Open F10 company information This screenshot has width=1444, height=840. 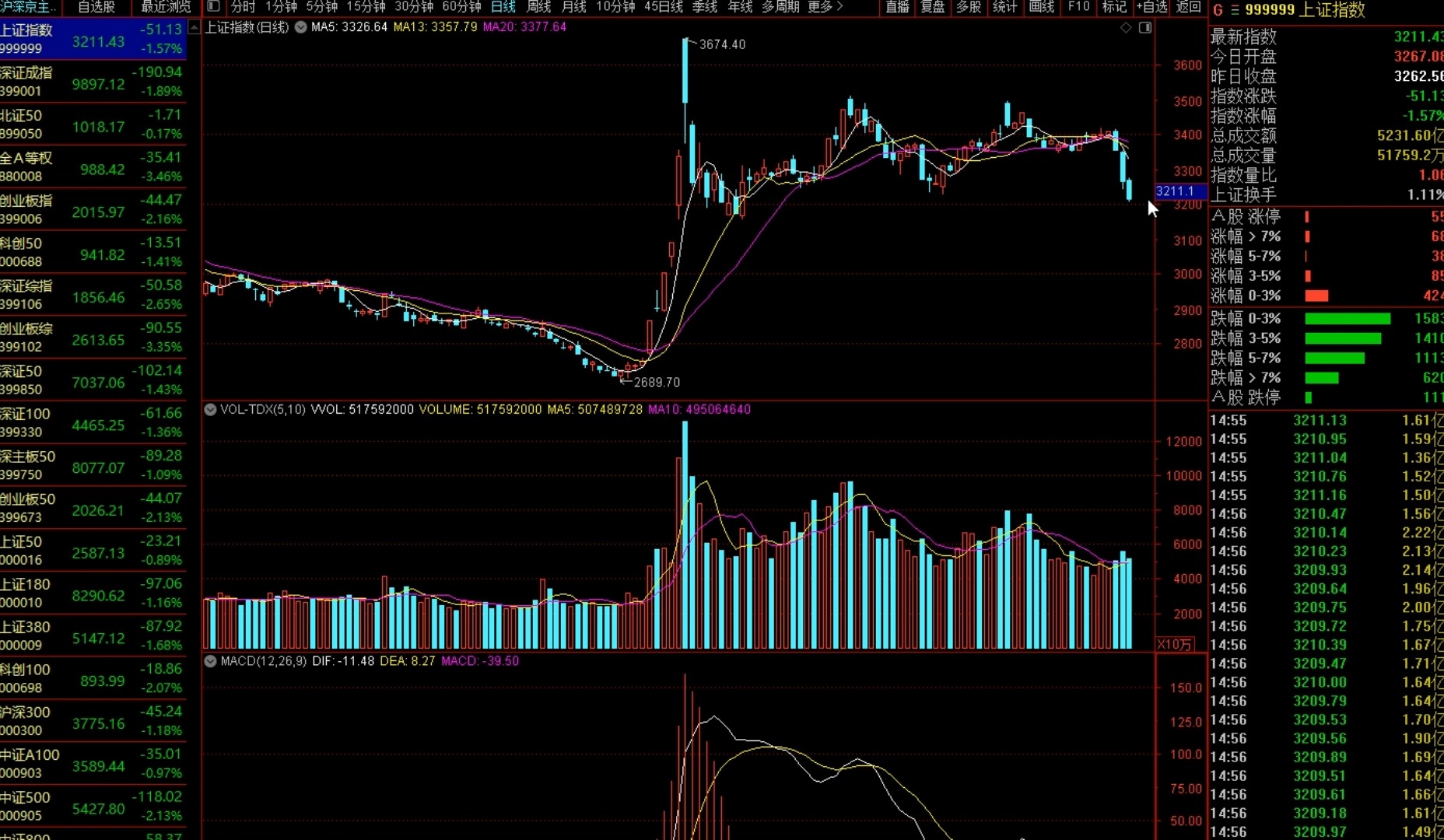click(x=1078, y=7)
